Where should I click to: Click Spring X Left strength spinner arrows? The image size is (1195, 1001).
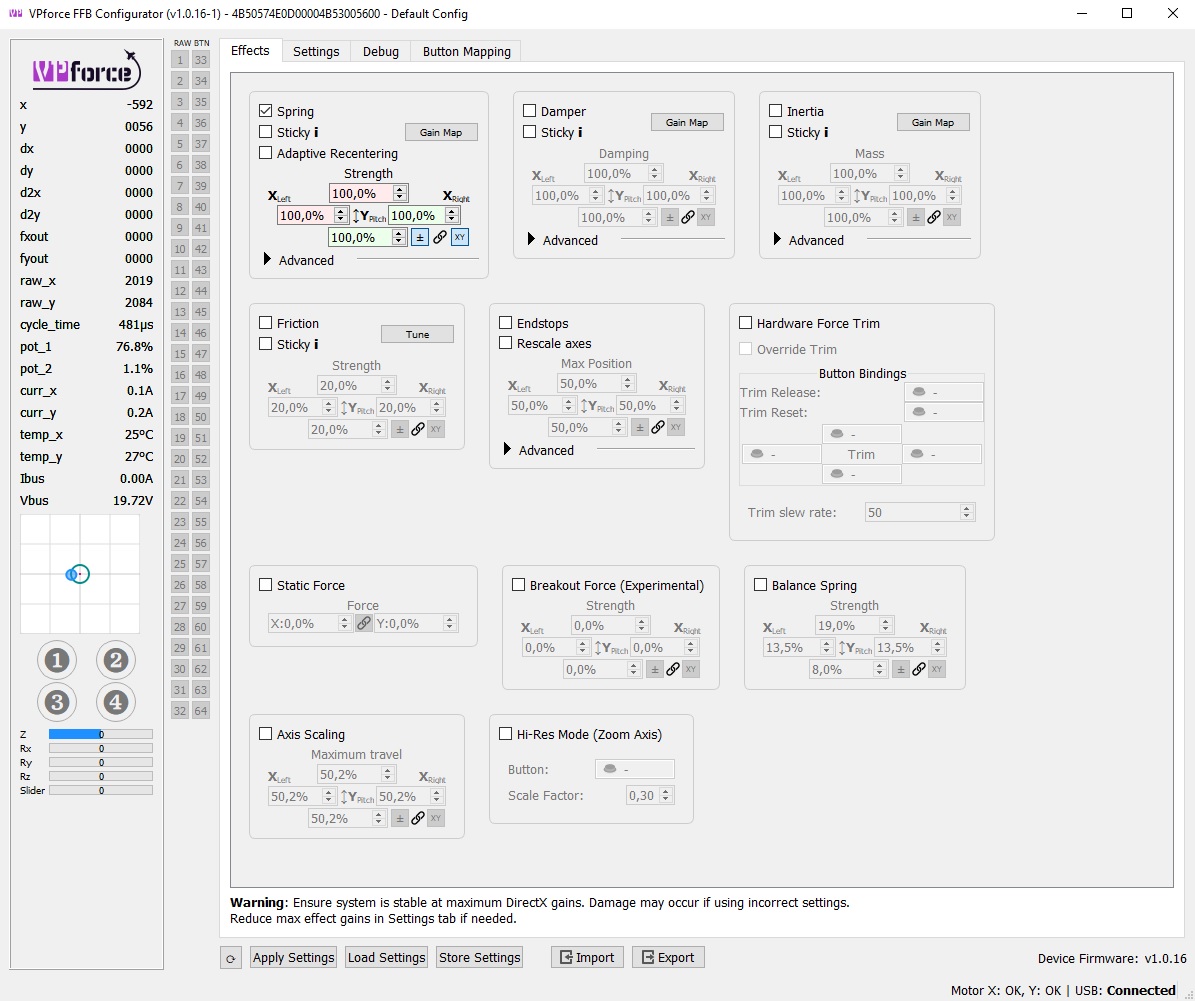pyautogui.click(x=341, y=216)
